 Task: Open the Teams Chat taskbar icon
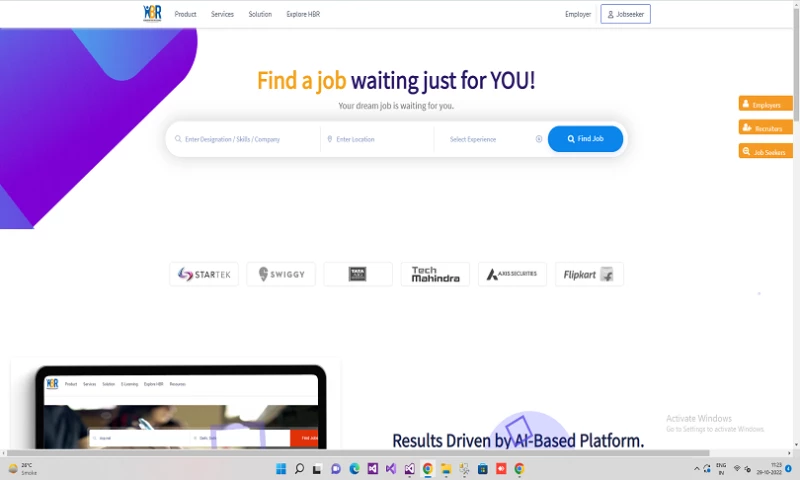click(x=336, y=469)
